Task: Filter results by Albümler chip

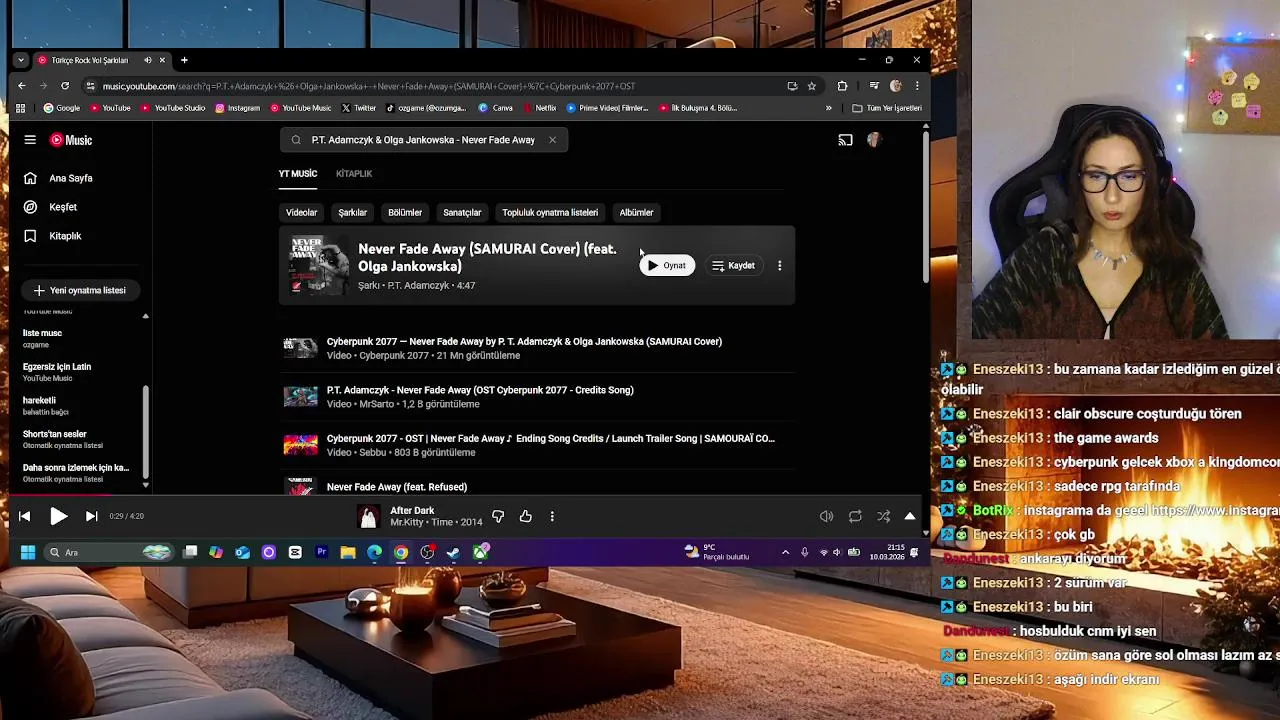Action: pyautogui.click(x=636, y=212)
